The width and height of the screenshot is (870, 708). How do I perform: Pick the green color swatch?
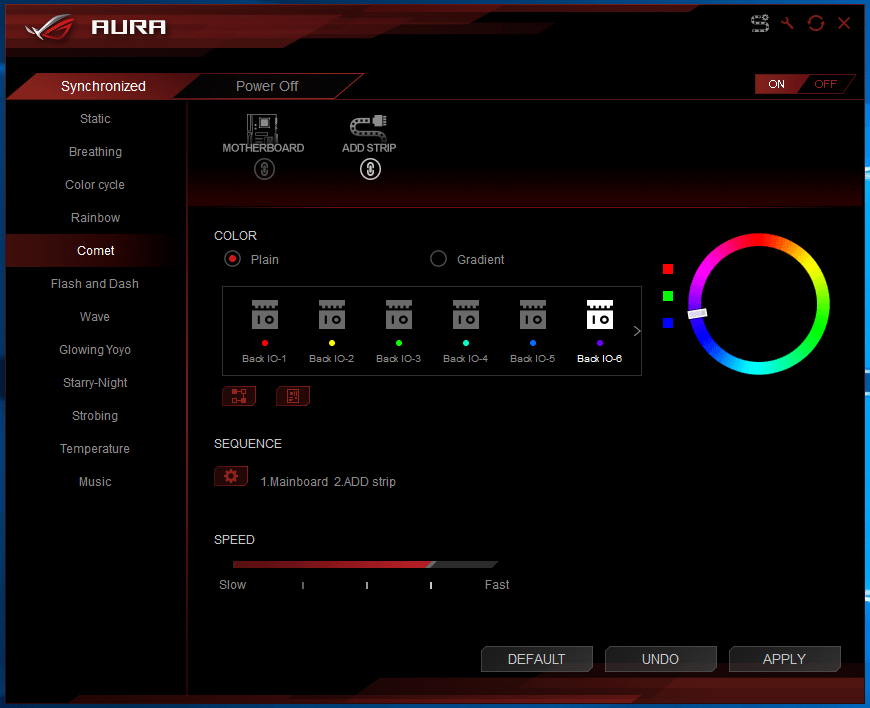point(668,296)
